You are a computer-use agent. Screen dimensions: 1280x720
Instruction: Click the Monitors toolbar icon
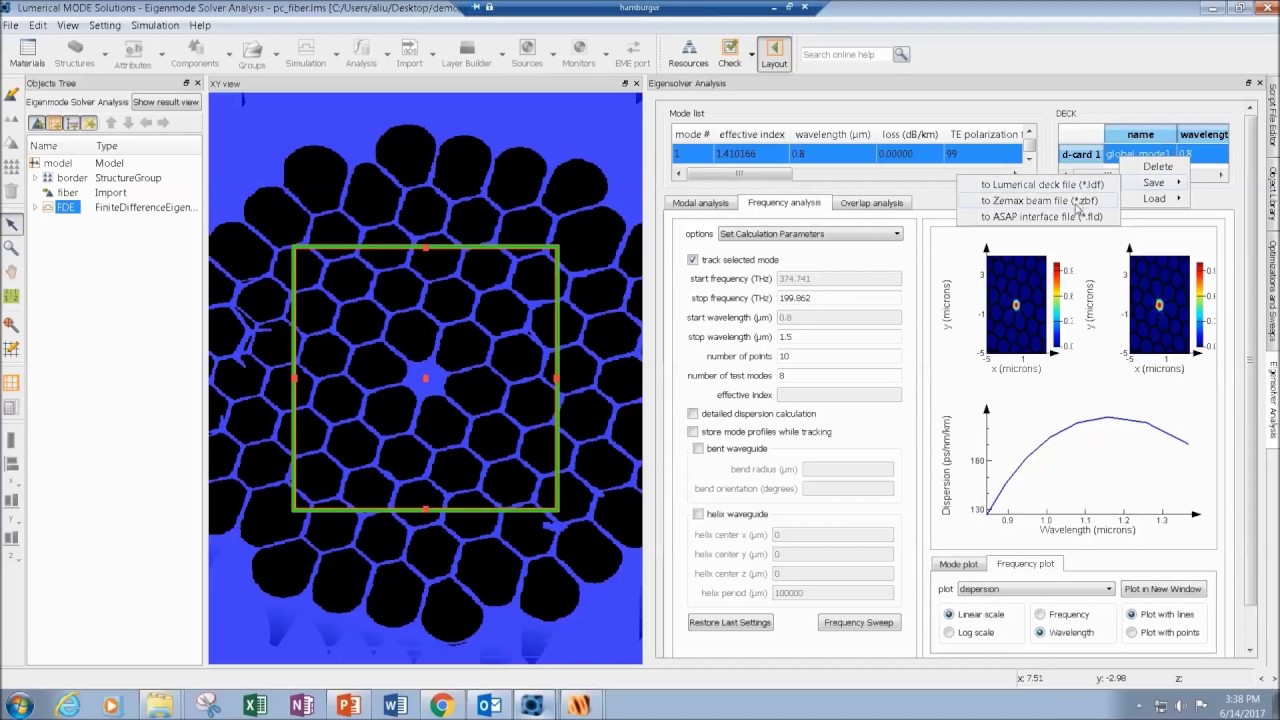coord(579,53)
